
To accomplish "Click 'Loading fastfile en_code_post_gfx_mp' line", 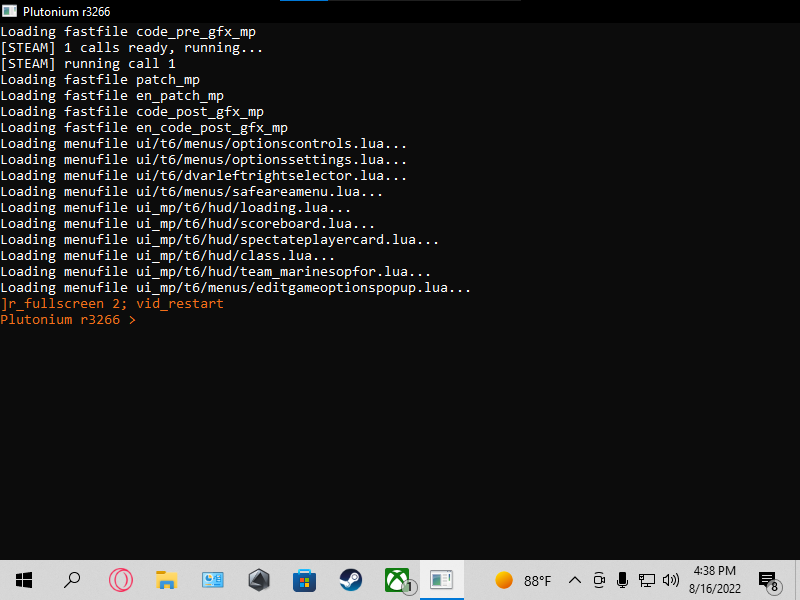I will coord(144,128).
